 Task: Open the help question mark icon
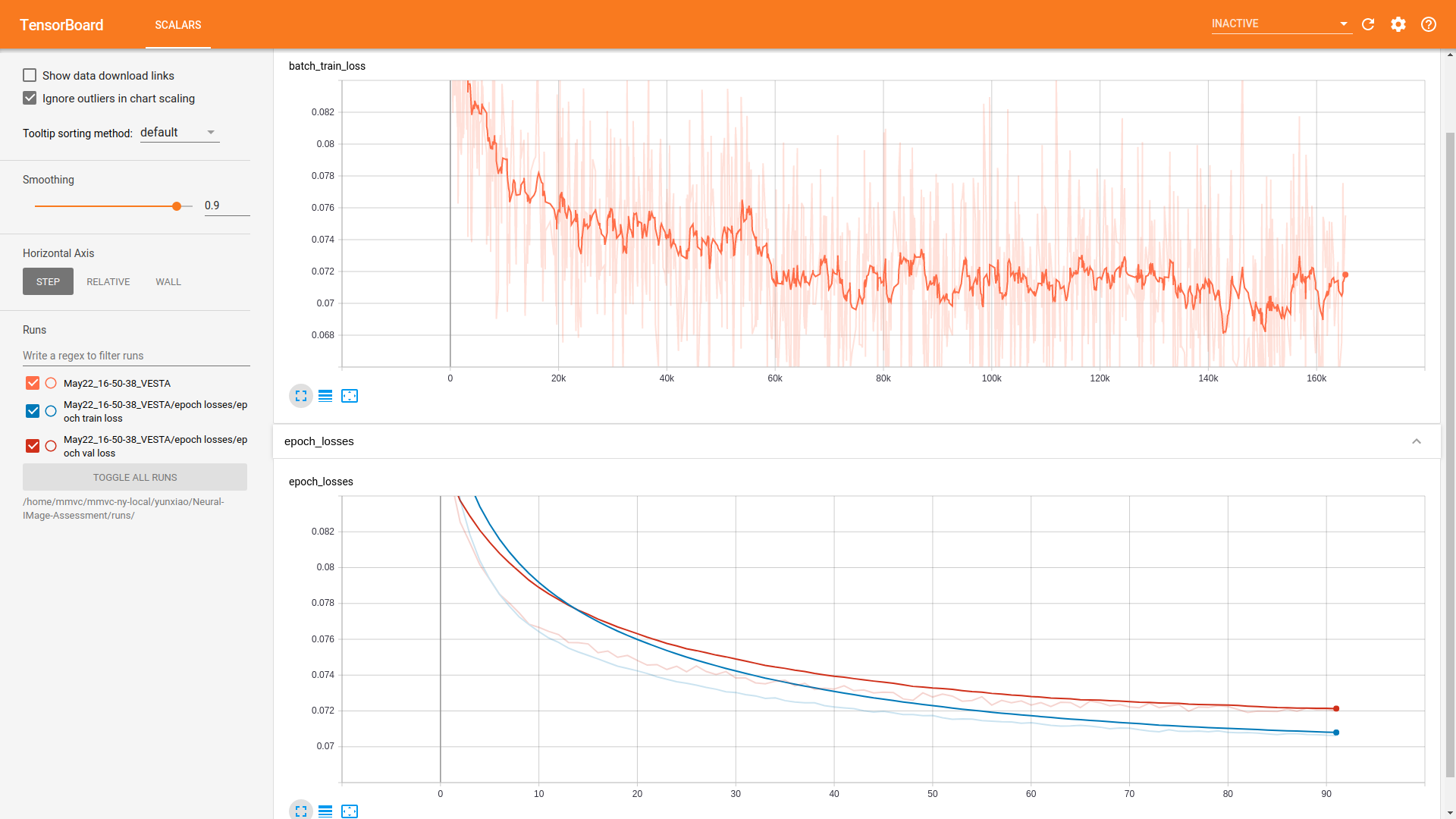coord(1429,24)
